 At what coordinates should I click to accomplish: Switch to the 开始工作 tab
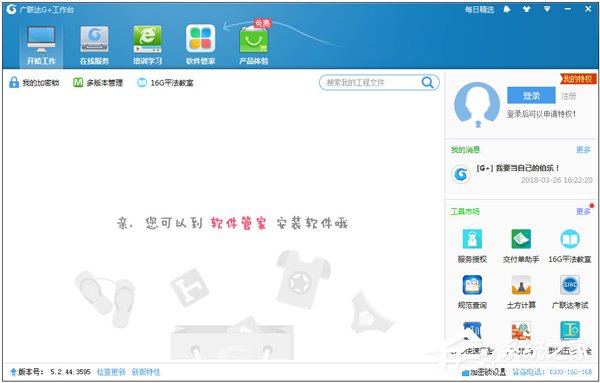(41, 45)
